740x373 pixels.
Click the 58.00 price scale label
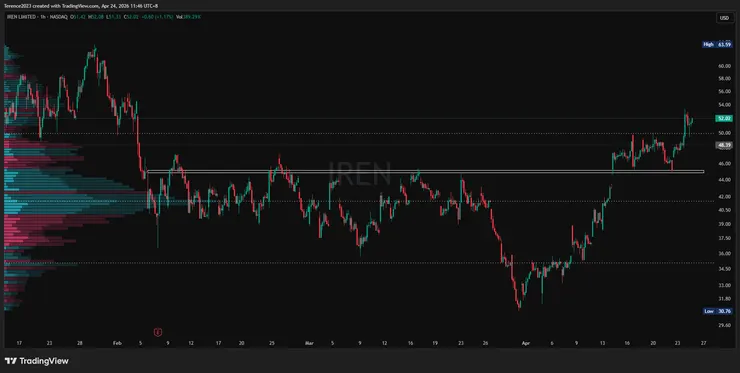tap(724, 78)
